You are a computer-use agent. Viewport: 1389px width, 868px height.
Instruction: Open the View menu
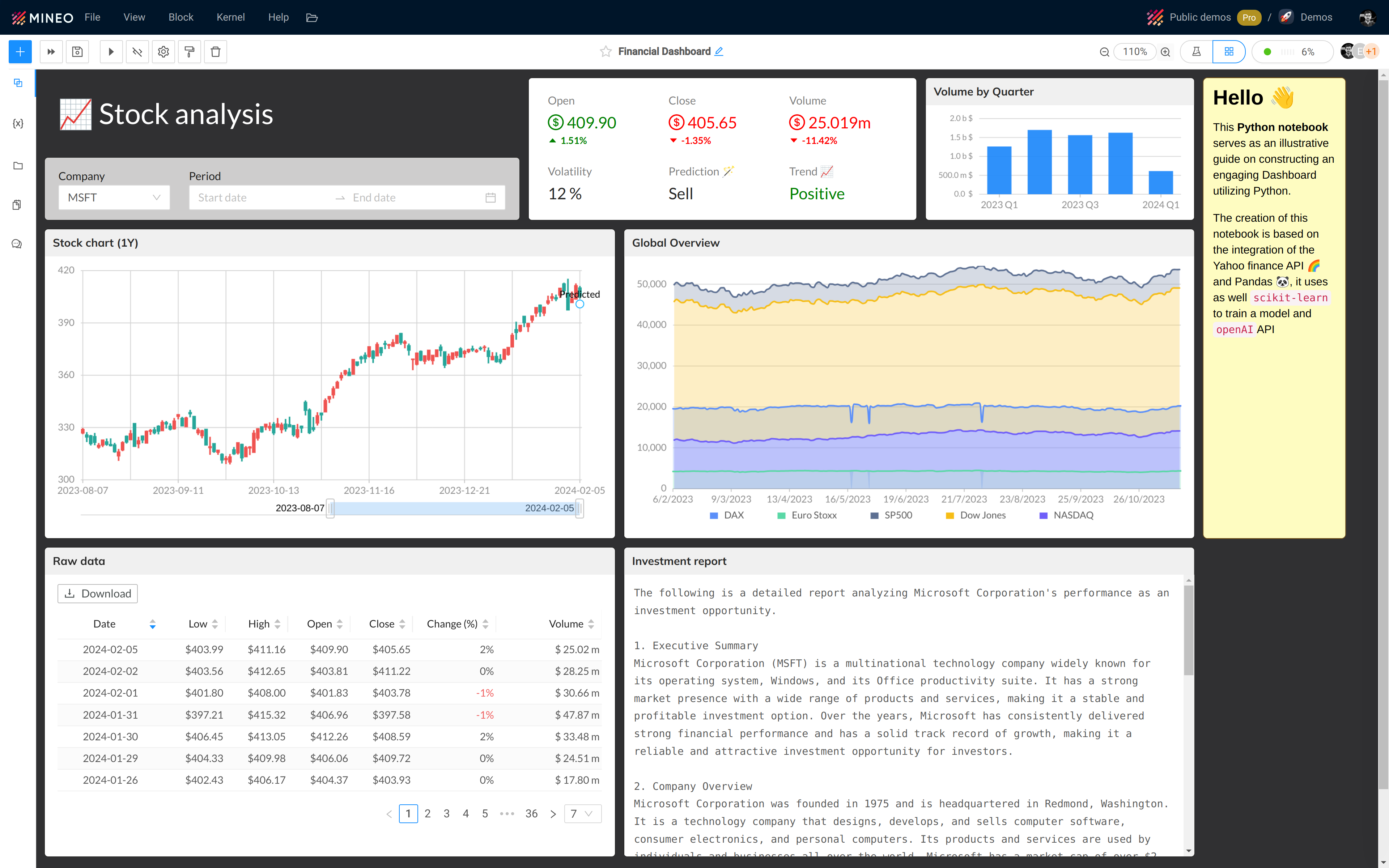(134, 17)
